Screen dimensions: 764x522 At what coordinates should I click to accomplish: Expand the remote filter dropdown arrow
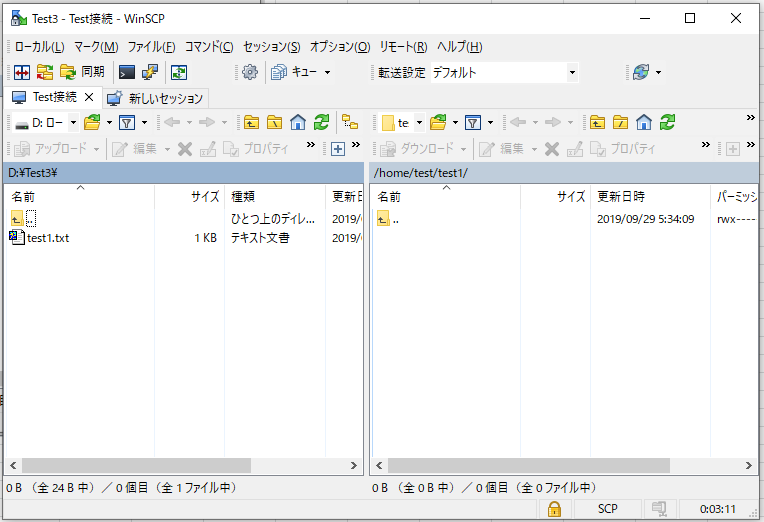coord(490,122)
